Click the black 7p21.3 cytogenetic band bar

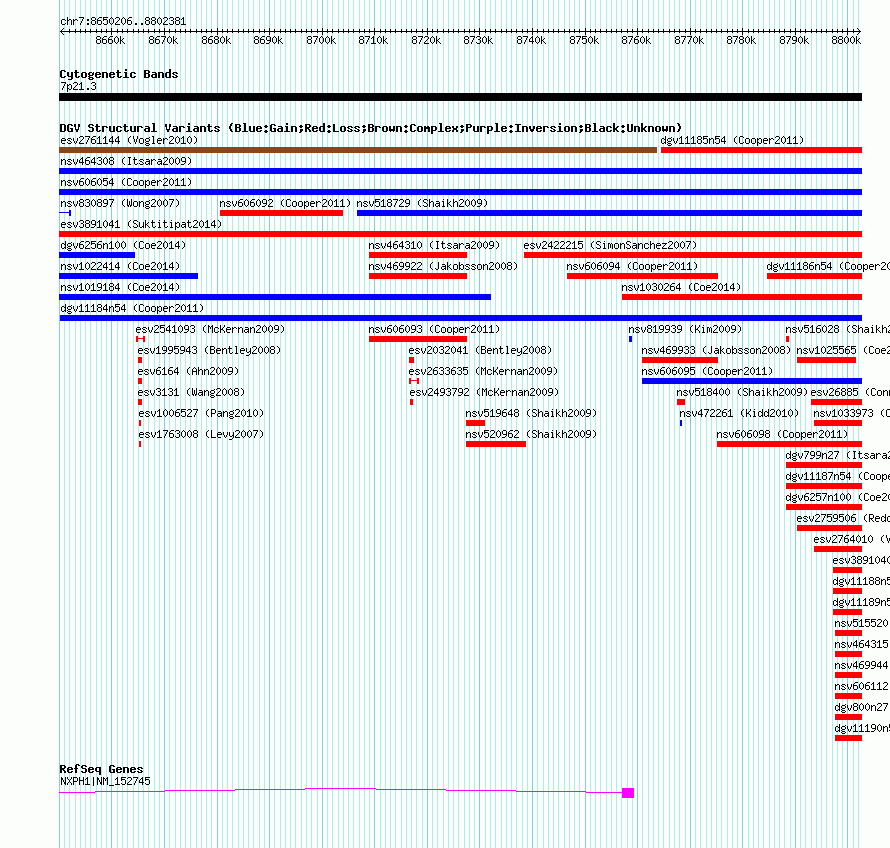(x=460, y=97)
